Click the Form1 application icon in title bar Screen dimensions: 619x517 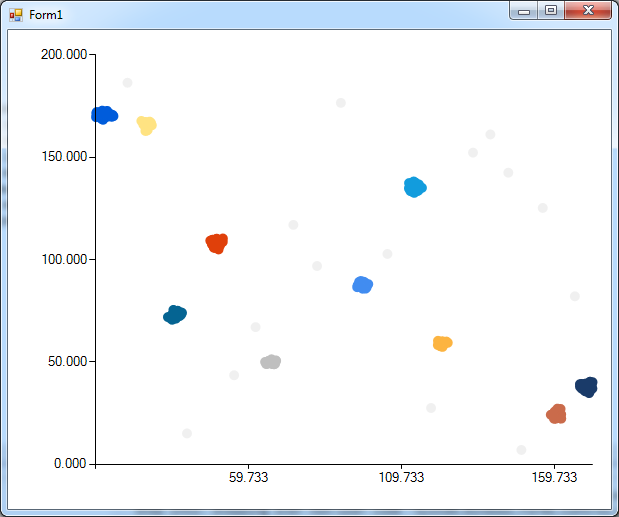click(x=16, y=15)
